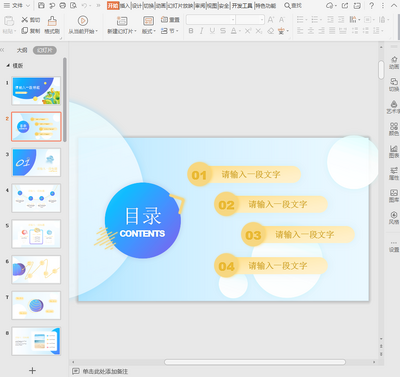Switch to the 大纲 (Outline) pane tab
400x377 pixels.
tap(22, 50)
